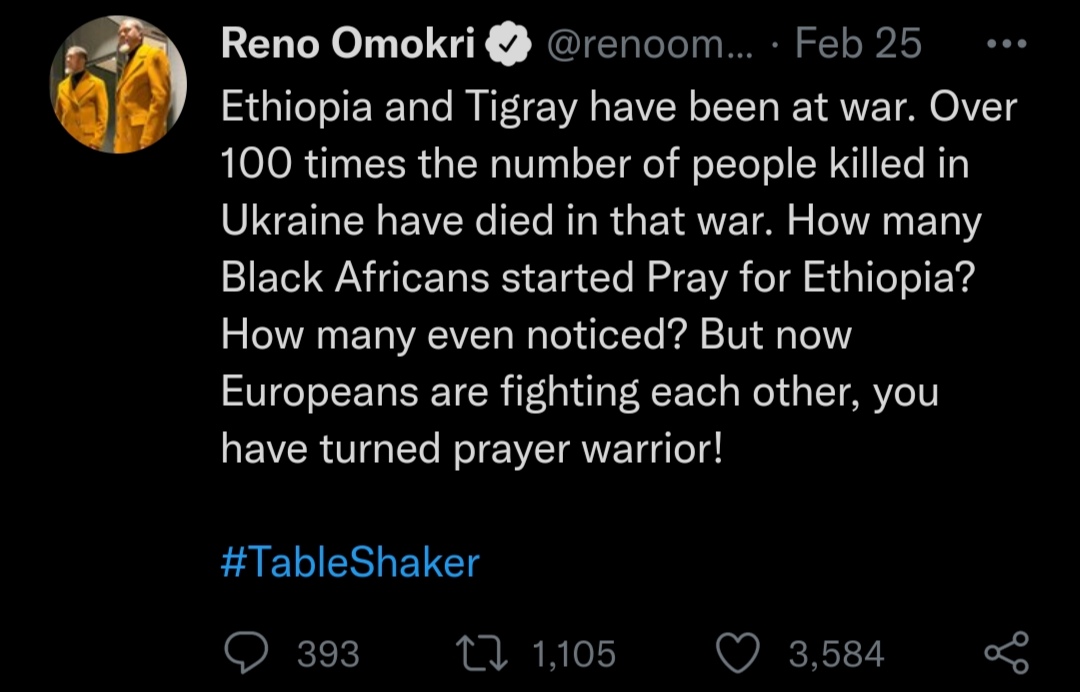1080x692 pixels.
Task: Click the phrase 'How many even noticed?'
Action: [x=454, y=335]
